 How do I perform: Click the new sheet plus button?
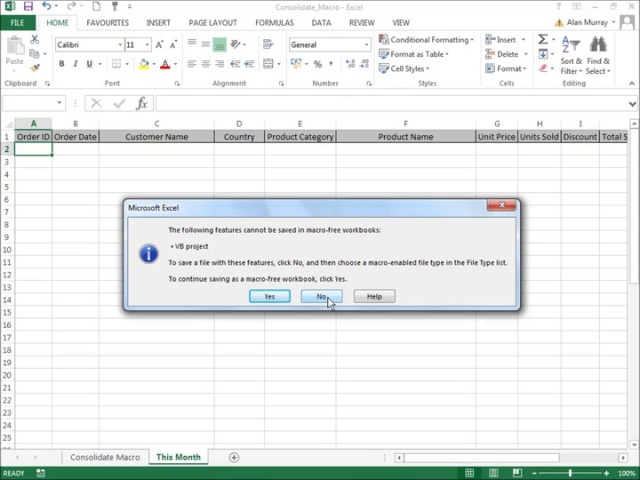coord(234,458)
